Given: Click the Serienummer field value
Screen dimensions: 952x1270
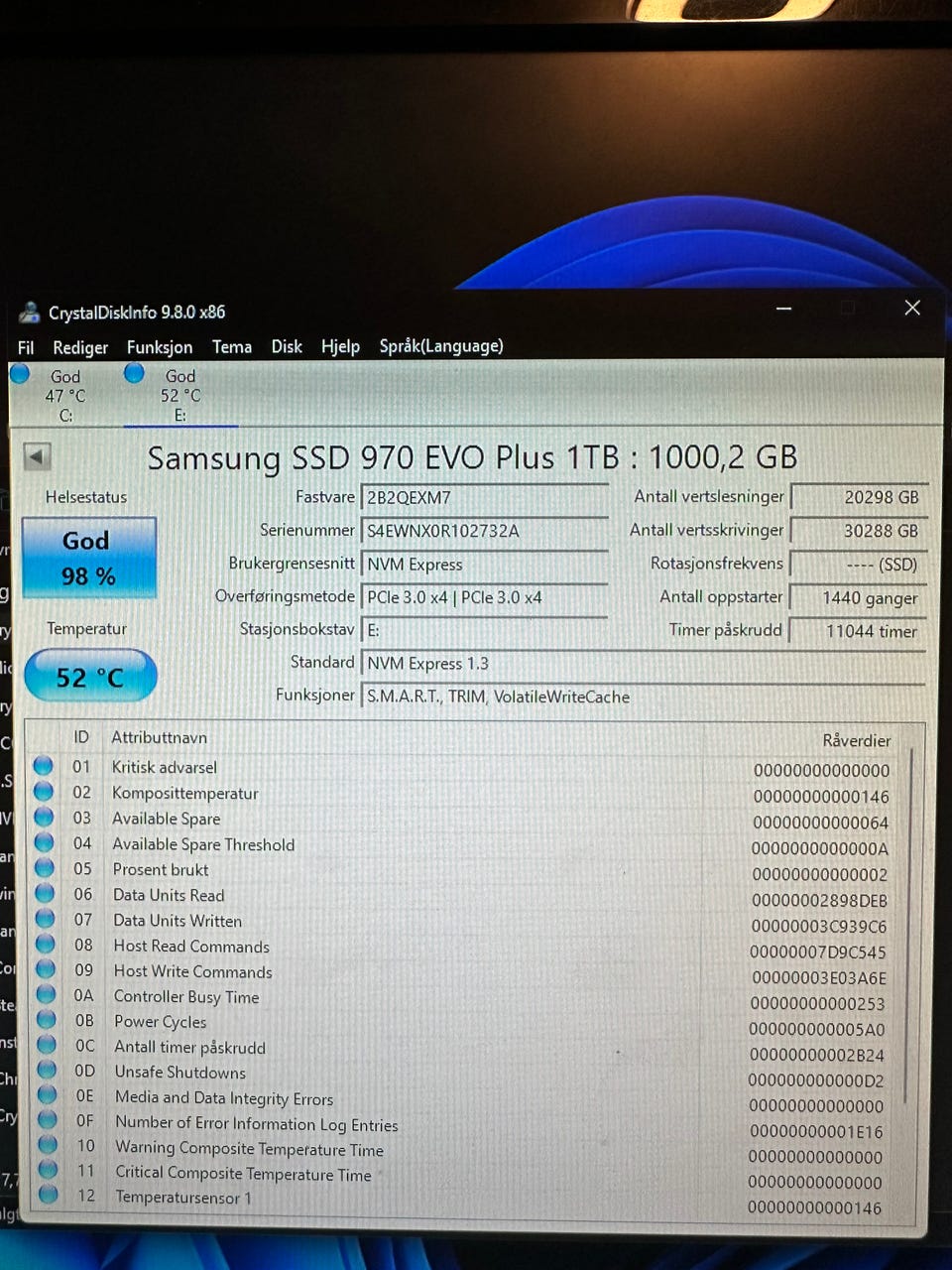Looking at the screenshot, I should [484, 531].
